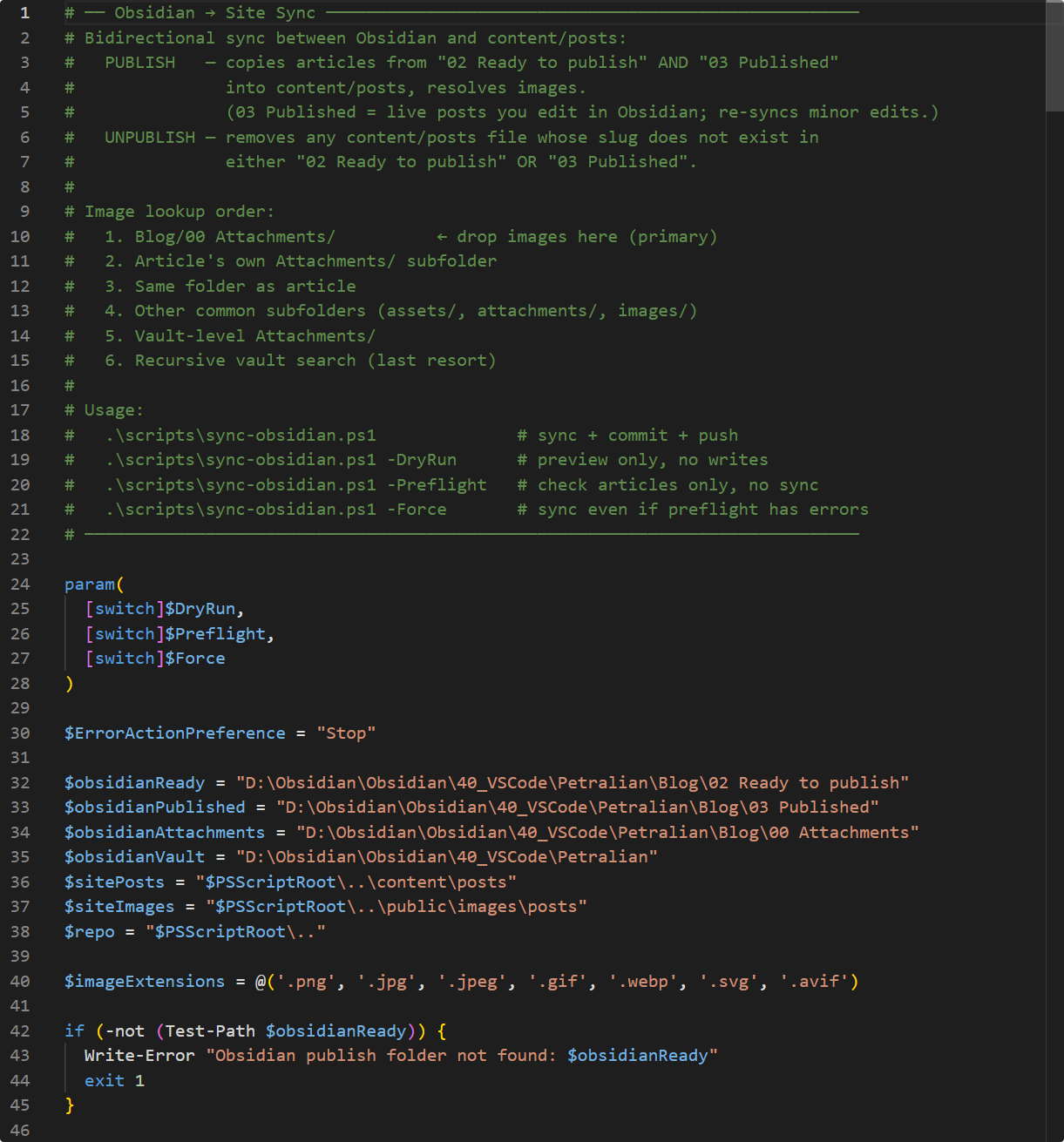The height and width of the screenshot is (1142, 1064).
Task: Click the "$DryRun" parameter on line 25
Action: [200, 609]
